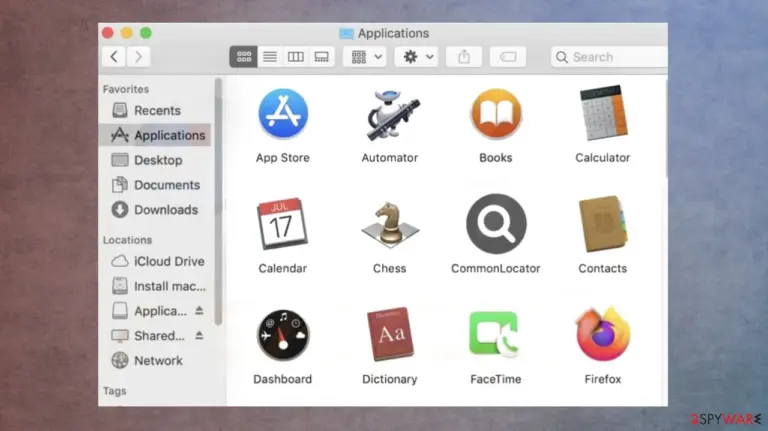The height and width of the screenshot is (431, 768).
Task: Click the Applications folder icon in title bar
Action: pos(346,33)
